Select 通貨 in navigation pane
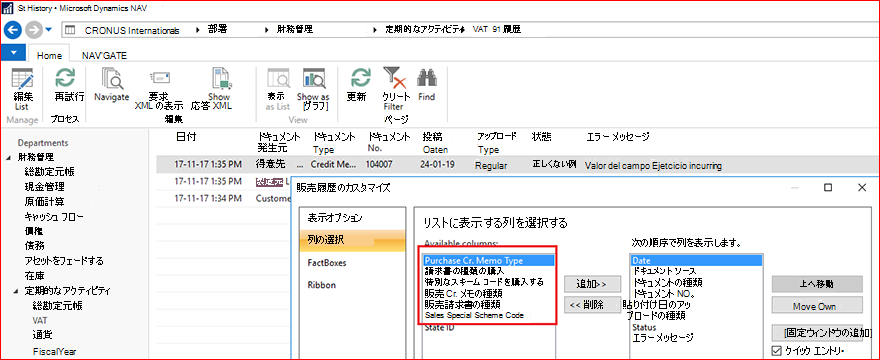The height and width of the screenshot is (360, 880). pyautogui.click(x=42, y=336)
